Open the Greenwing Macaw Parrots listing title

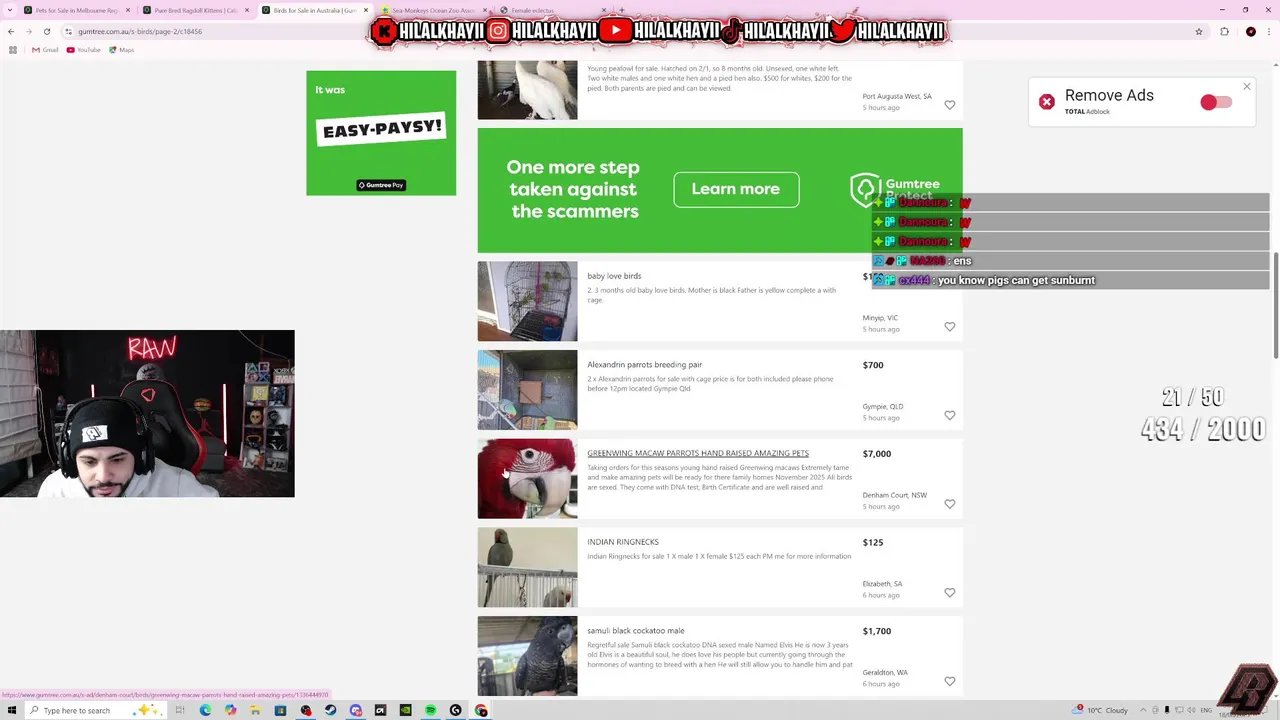pos(698,453)
